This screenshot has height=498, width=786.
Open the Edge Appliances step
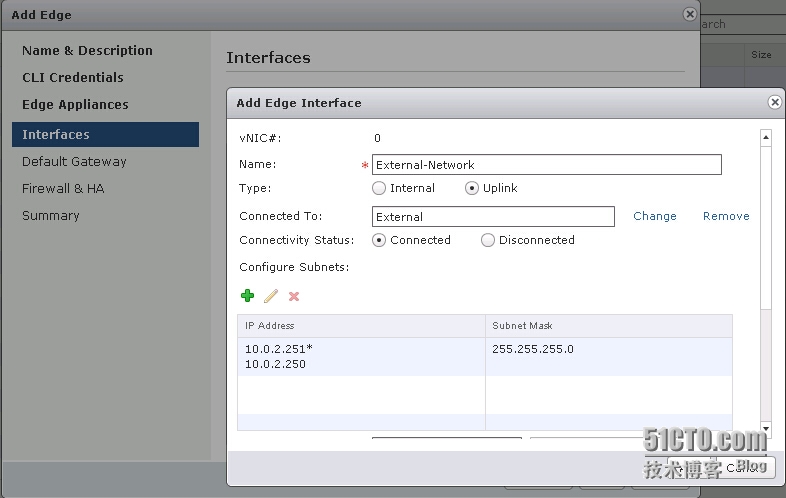pos(75,105)
